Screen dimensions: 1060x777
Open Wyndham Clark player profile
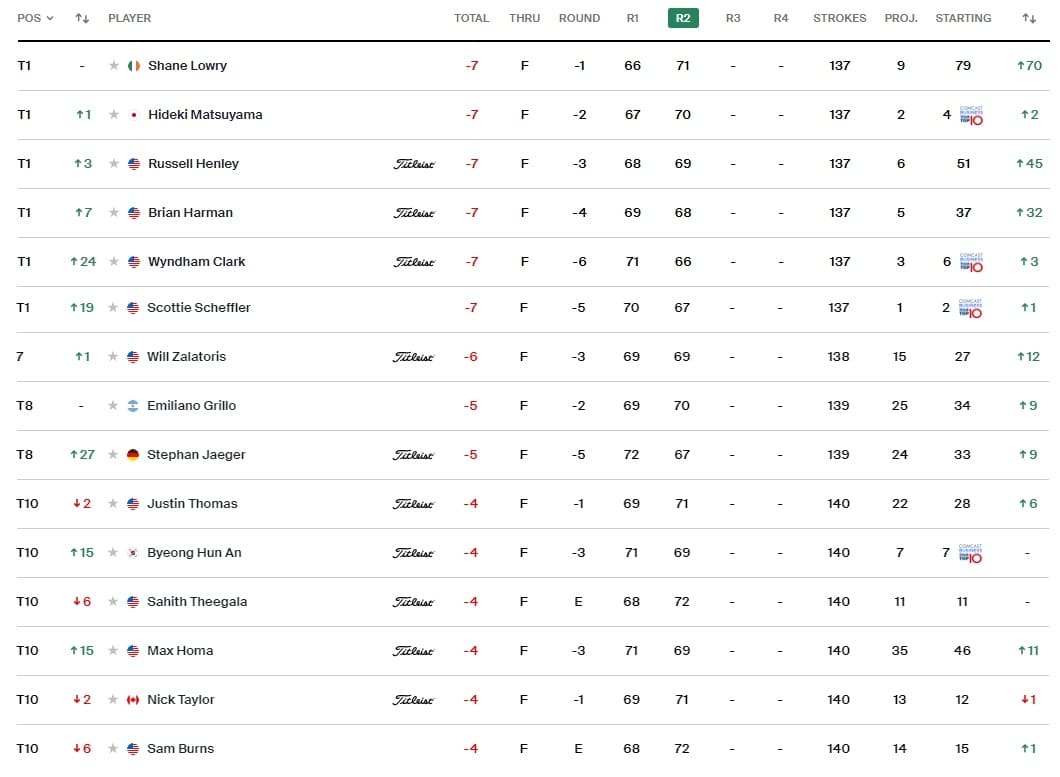pyautogui.click(x=197, y=262)
